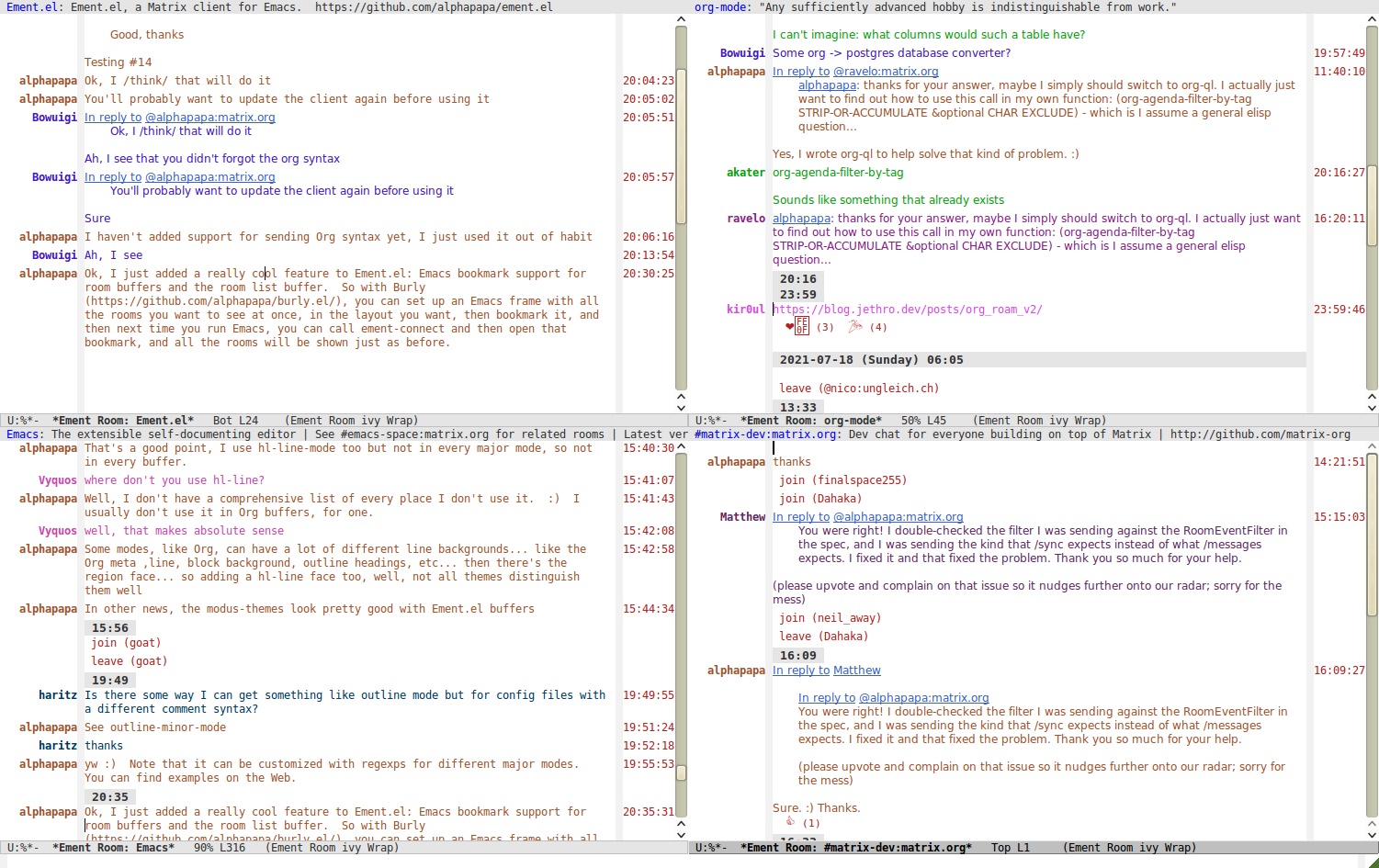Click the U:%*- status indicator in Ement.el mode line
1379x868 pixels.
coord(23,421)
